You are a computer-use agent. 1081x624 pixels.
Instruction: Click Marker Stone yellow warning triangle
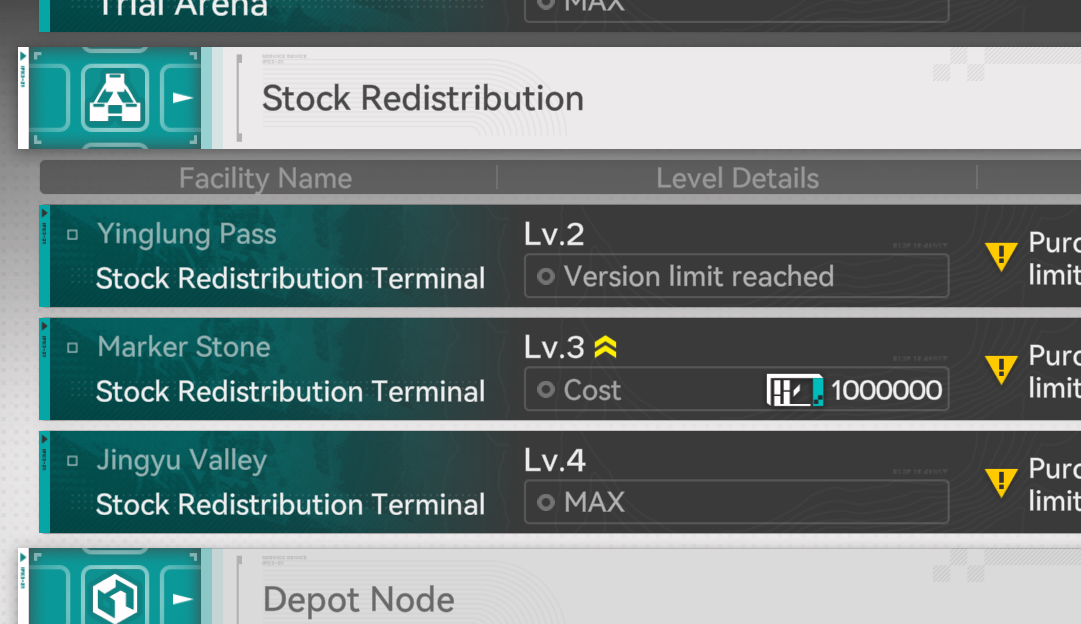click(x=1001, y=370)
